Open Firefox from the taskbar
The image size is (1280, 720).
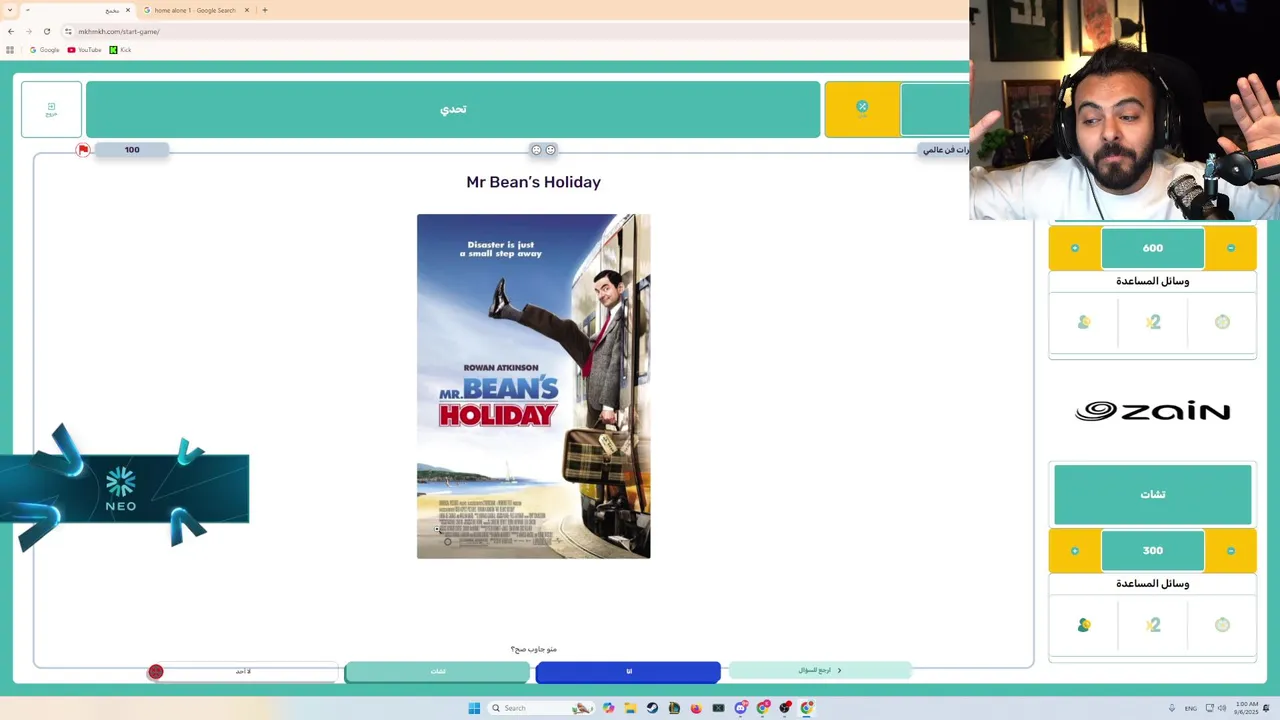click(x=696, y=708)
